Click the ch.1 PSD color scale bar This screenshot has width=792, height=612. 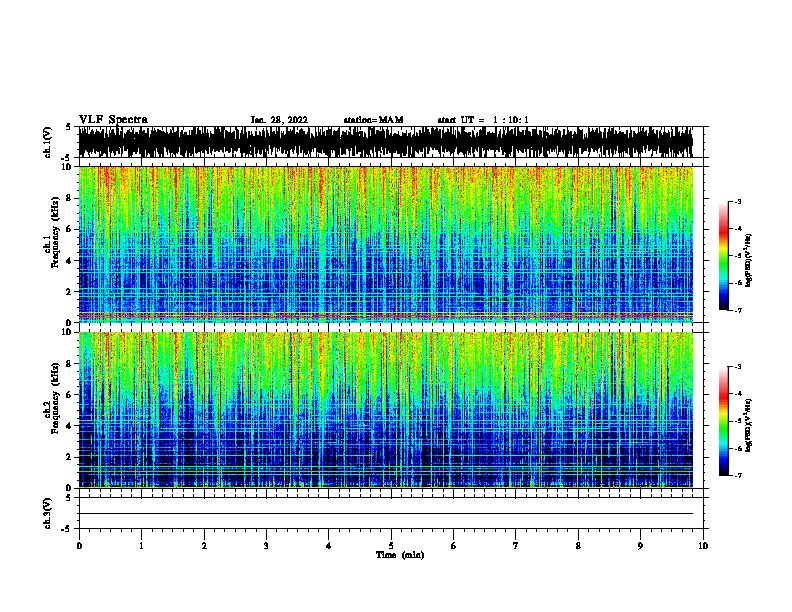(x=723, y=256)
